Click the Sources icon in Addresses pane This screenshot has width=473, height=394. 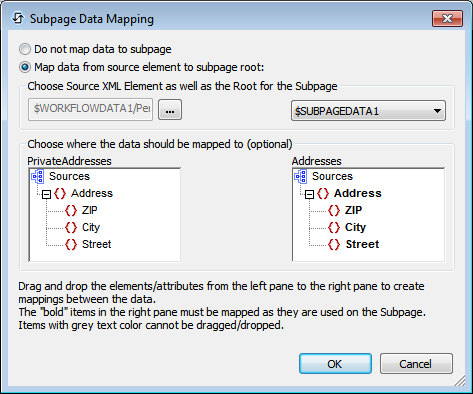point(301,176)
